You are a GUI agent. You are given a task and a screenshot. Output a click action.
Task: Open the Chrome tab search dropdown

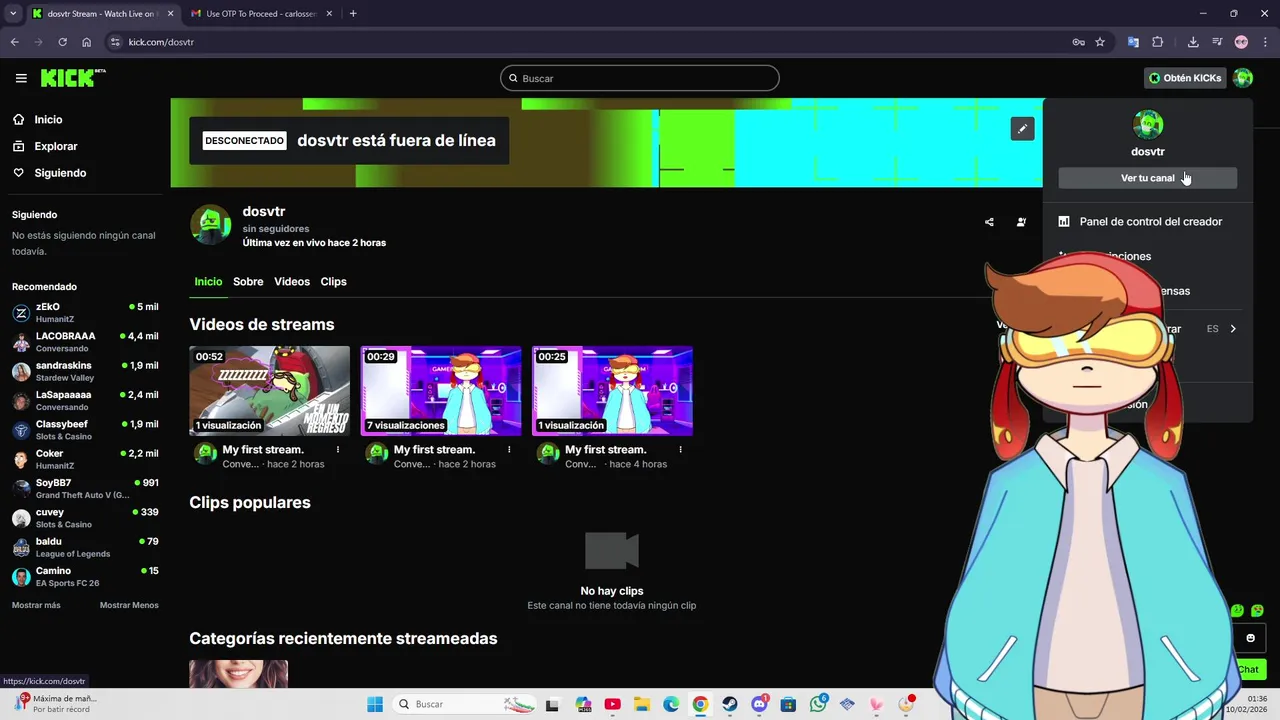13,14
